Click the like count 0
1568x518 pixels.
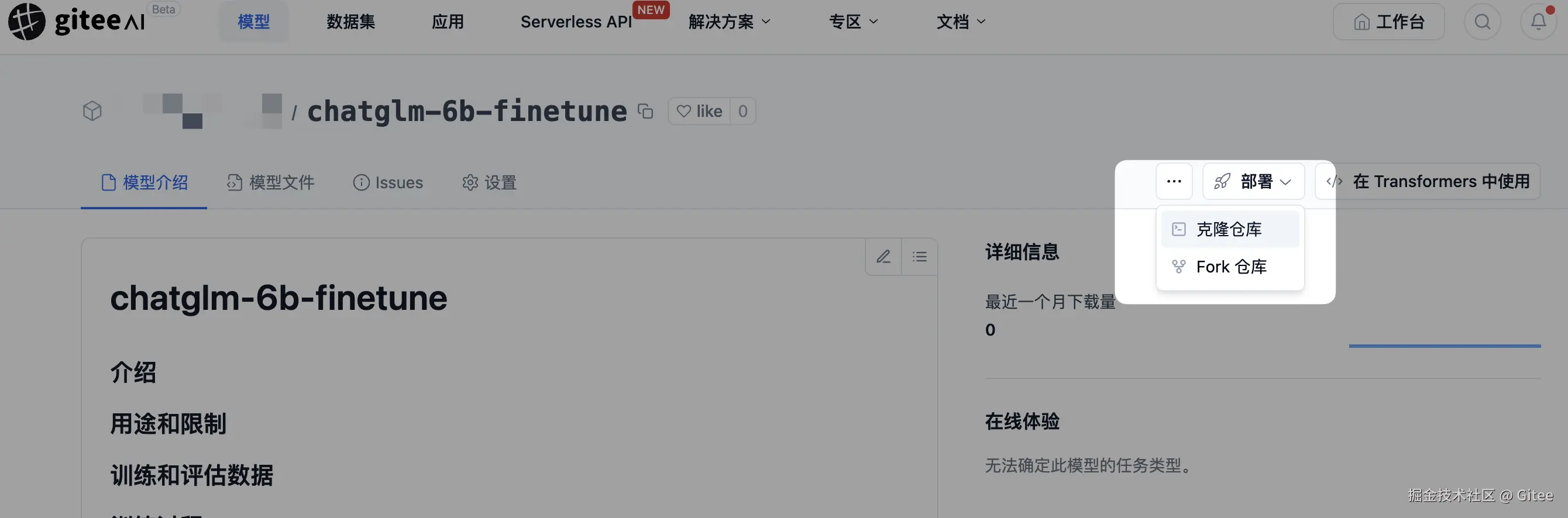[742, 111]
